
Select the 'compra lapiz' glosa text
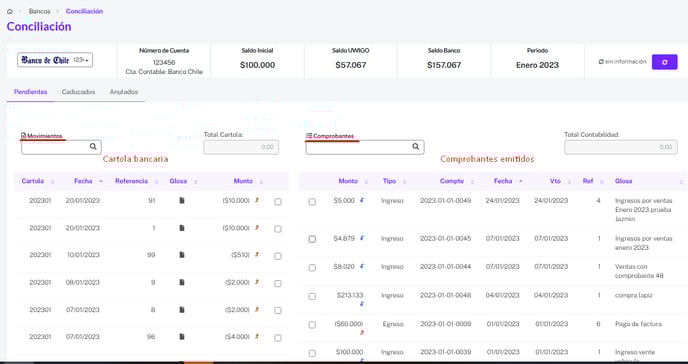633,296
